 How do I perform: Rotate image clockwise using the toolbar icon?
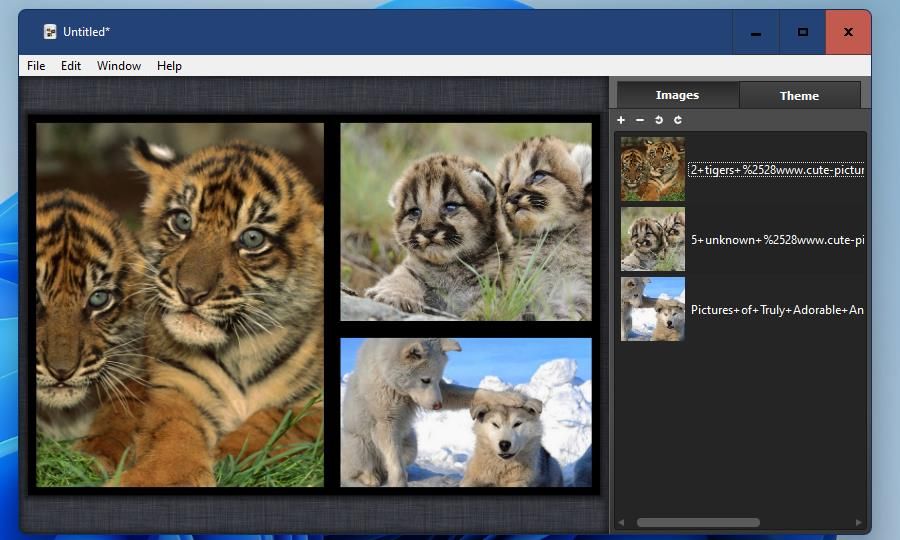678,120
